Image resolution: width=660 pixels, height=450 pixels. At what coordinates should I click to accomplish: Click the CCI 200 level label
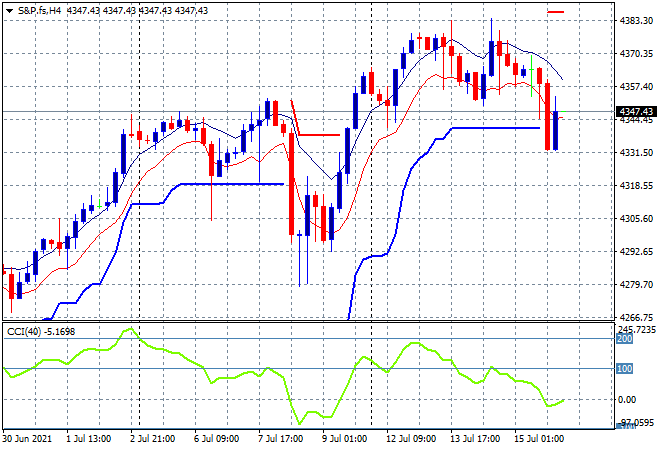[625, 338]
